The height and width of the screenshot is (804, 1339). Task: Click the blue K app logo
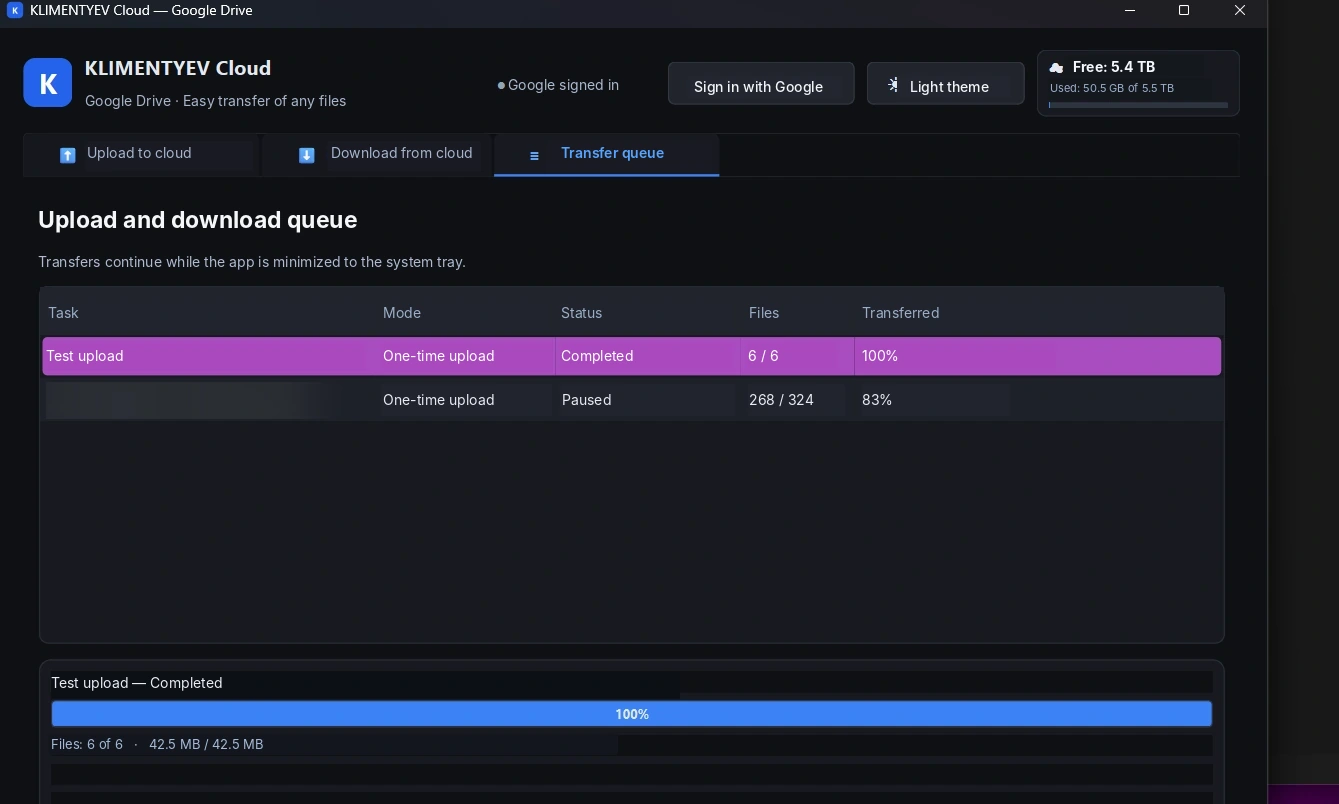pos(47,82)
